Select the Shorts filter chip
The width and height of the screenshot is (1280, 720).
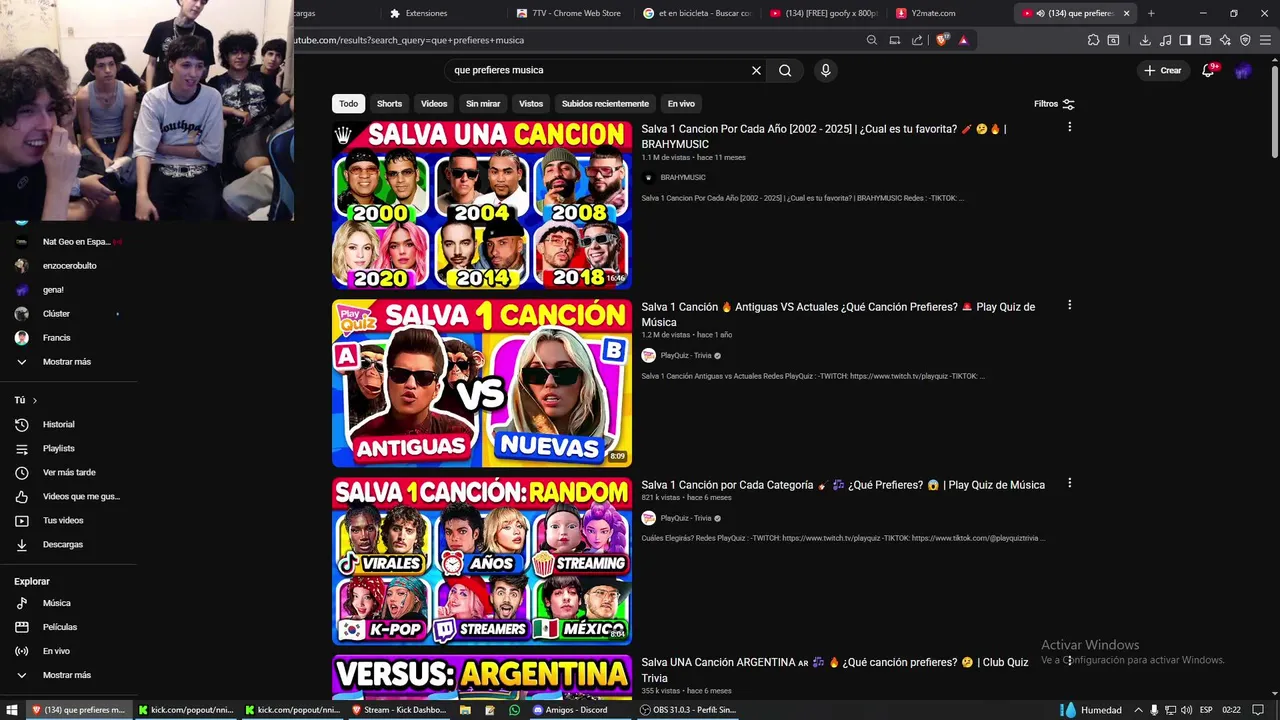click(x=389, y=104)
